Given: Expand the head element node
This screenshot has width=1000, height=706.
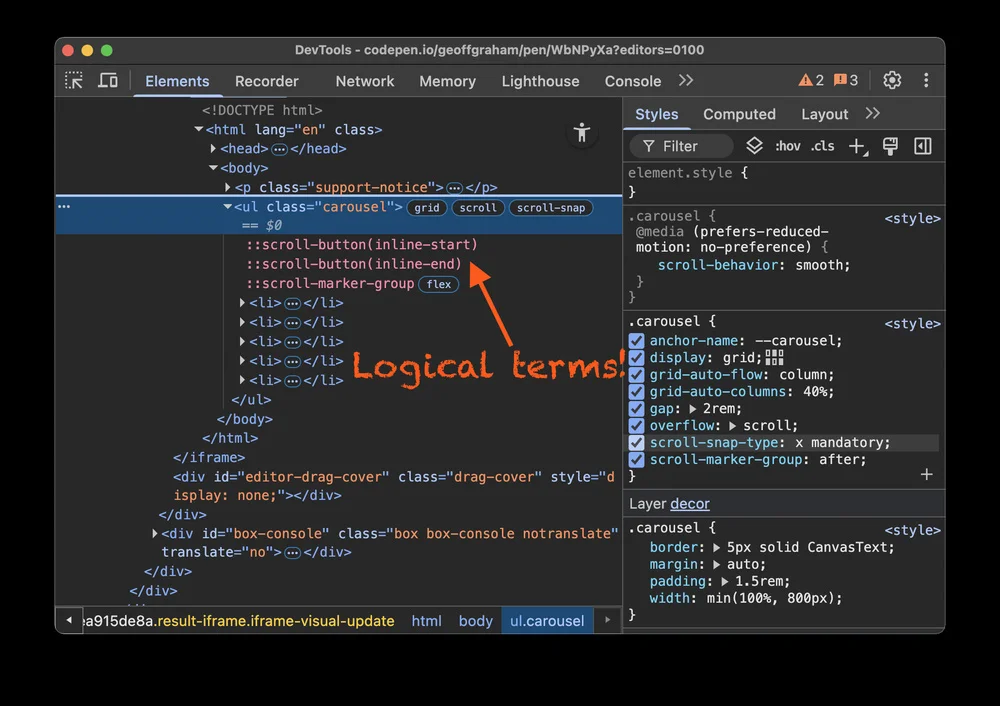Looking at the screenshot, I should coord(213,149).
